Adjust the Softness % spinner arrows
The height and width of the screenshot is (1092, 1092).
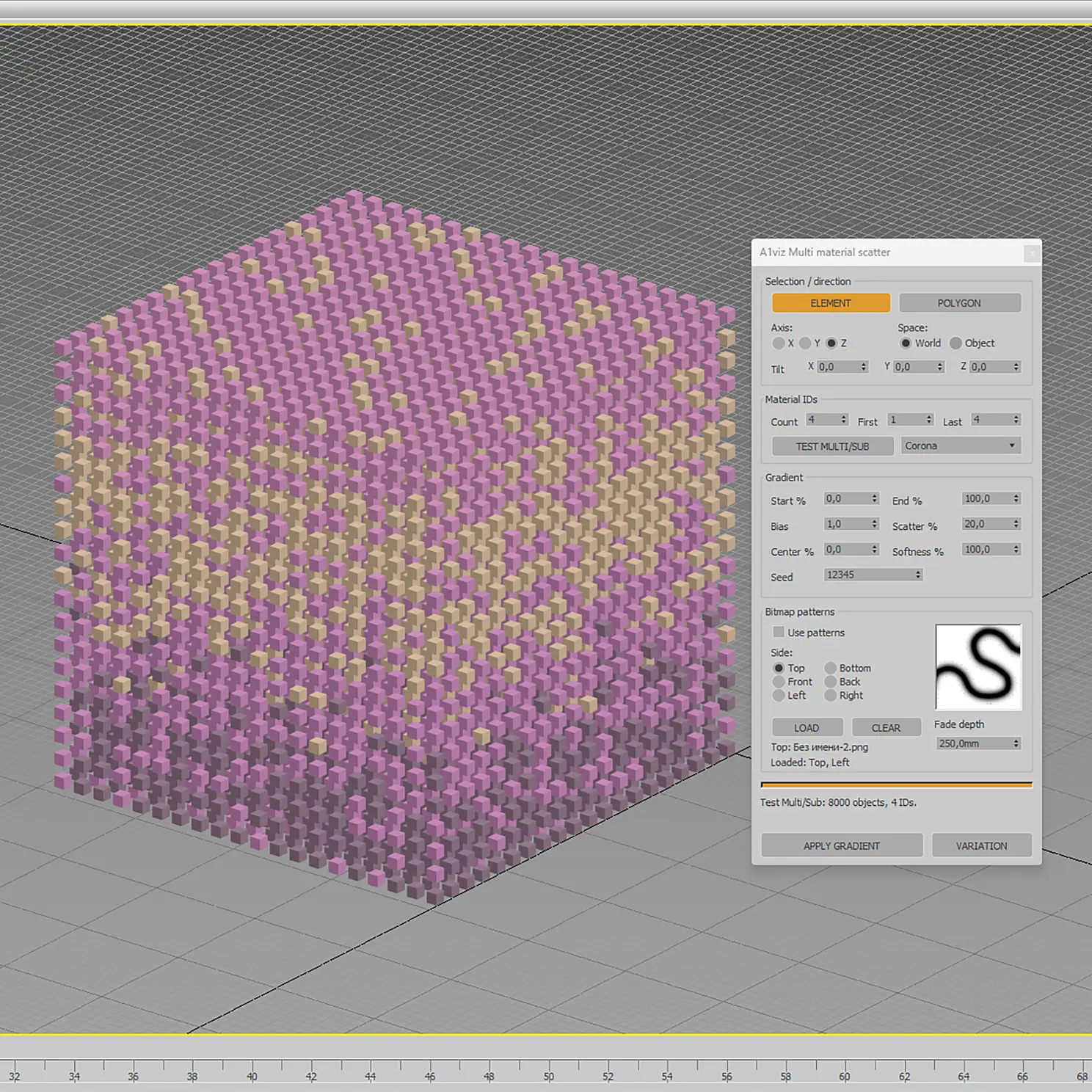click(x=1016, y=550)
